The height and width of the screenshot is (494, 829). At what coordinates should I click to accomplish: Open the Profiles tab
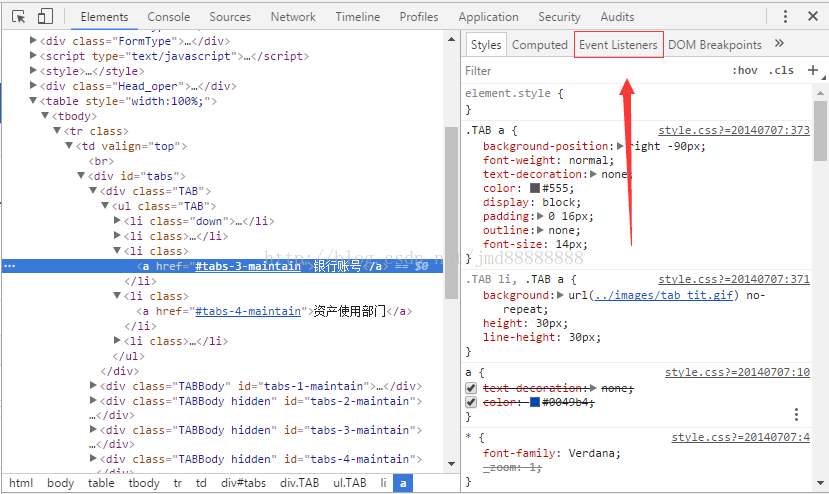[419, 17]
